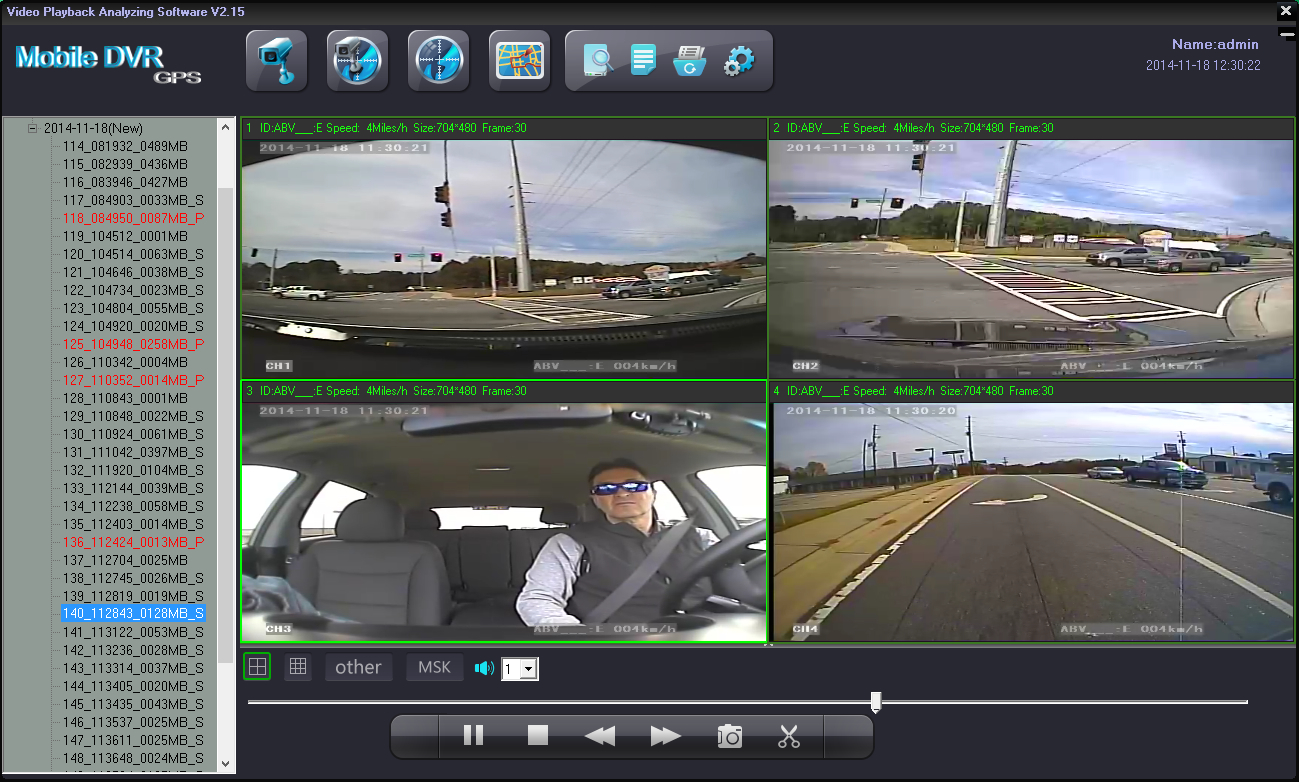Open the settings gears icon

(738, 61)
